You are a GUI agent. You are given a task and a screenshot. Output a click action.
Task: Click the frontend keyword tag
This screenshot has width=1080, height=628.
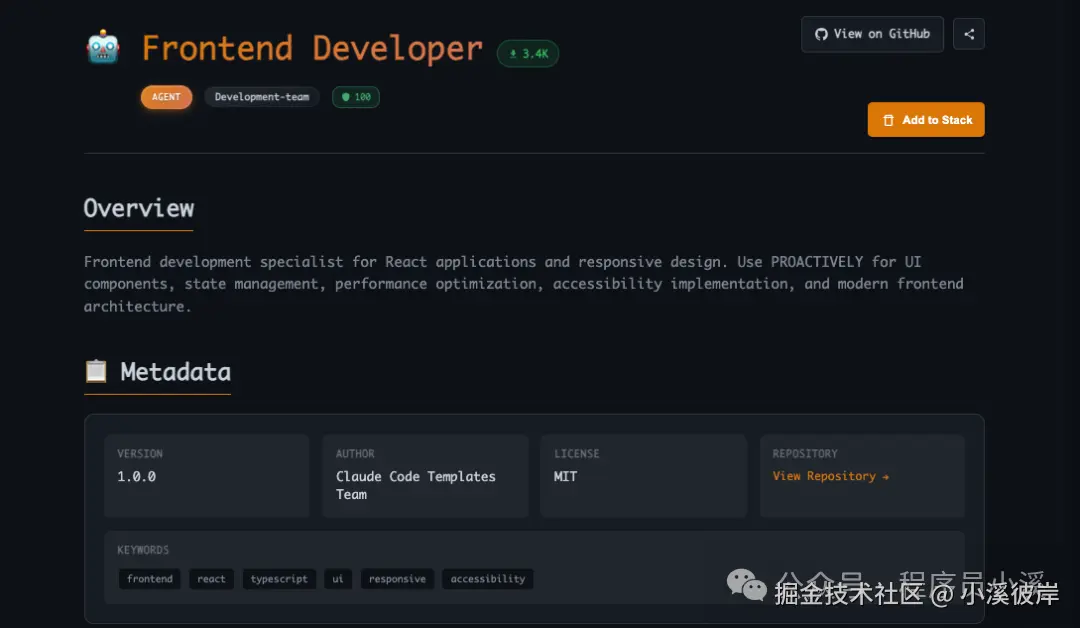(150, 579)
